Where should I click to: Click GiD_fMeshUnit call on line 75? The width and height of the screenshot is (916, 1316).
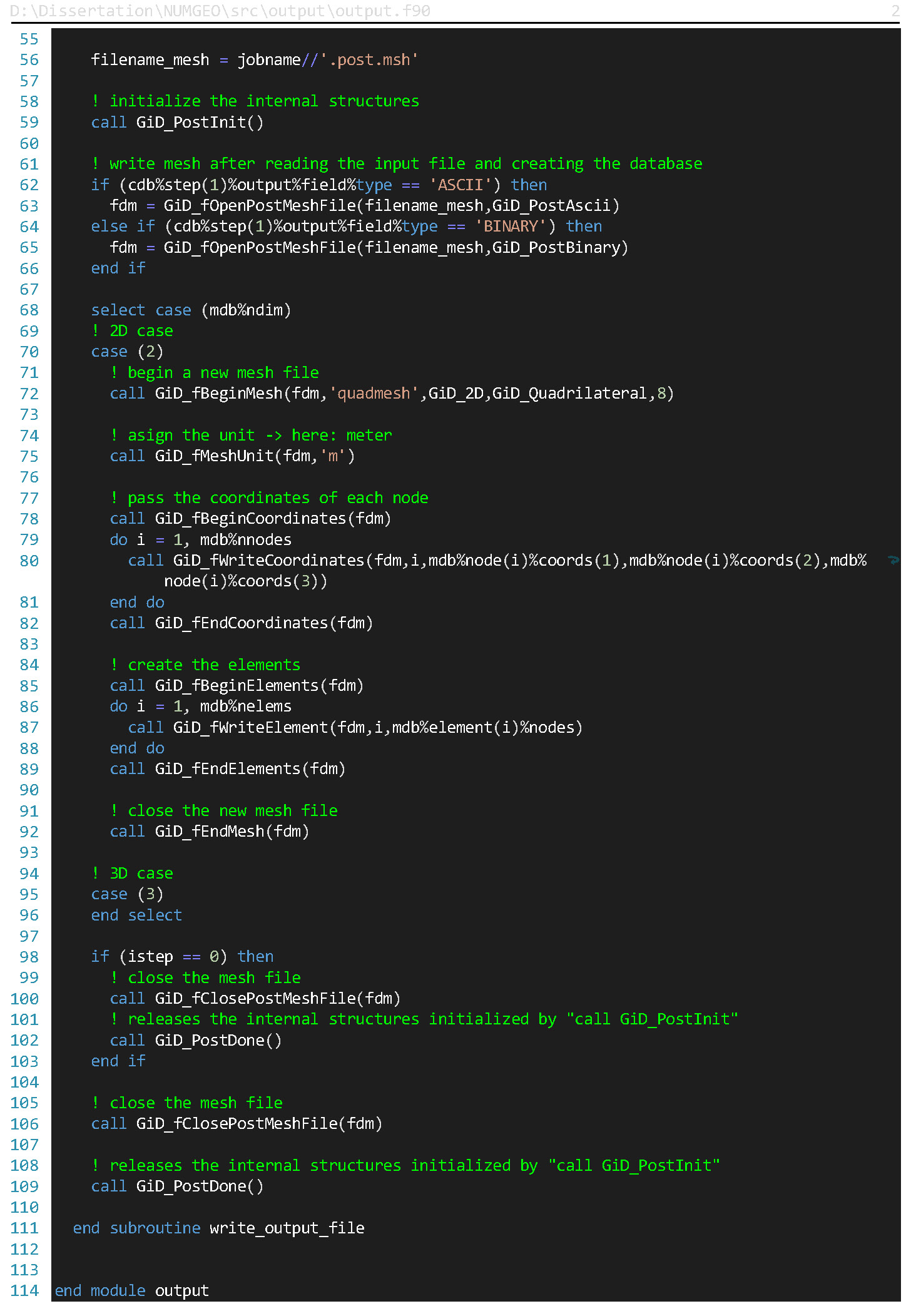(214, 456)
